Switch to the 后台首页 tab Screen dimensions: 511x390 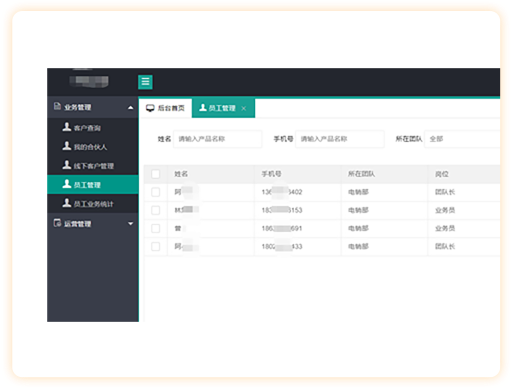click(x=165, y=108)
